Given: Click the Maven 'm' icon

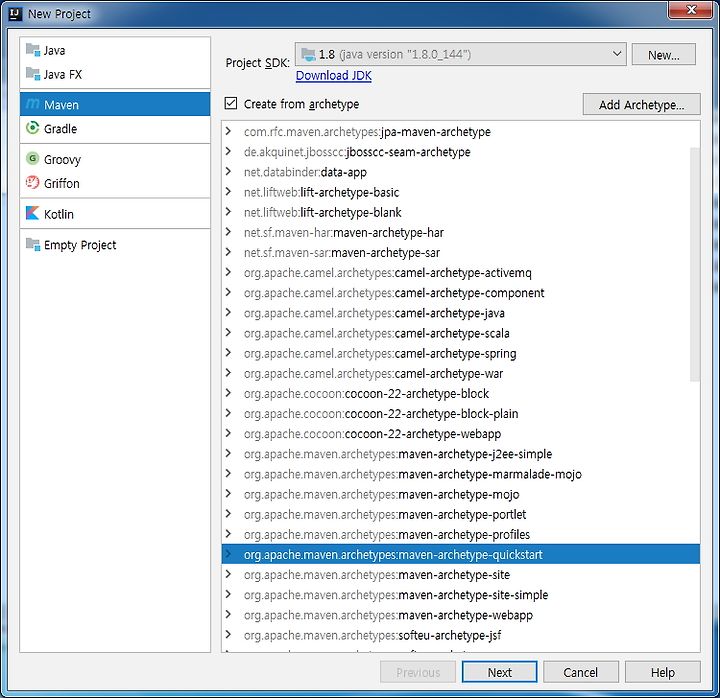Looking at the screenshot, I should [x=33, y=104].
